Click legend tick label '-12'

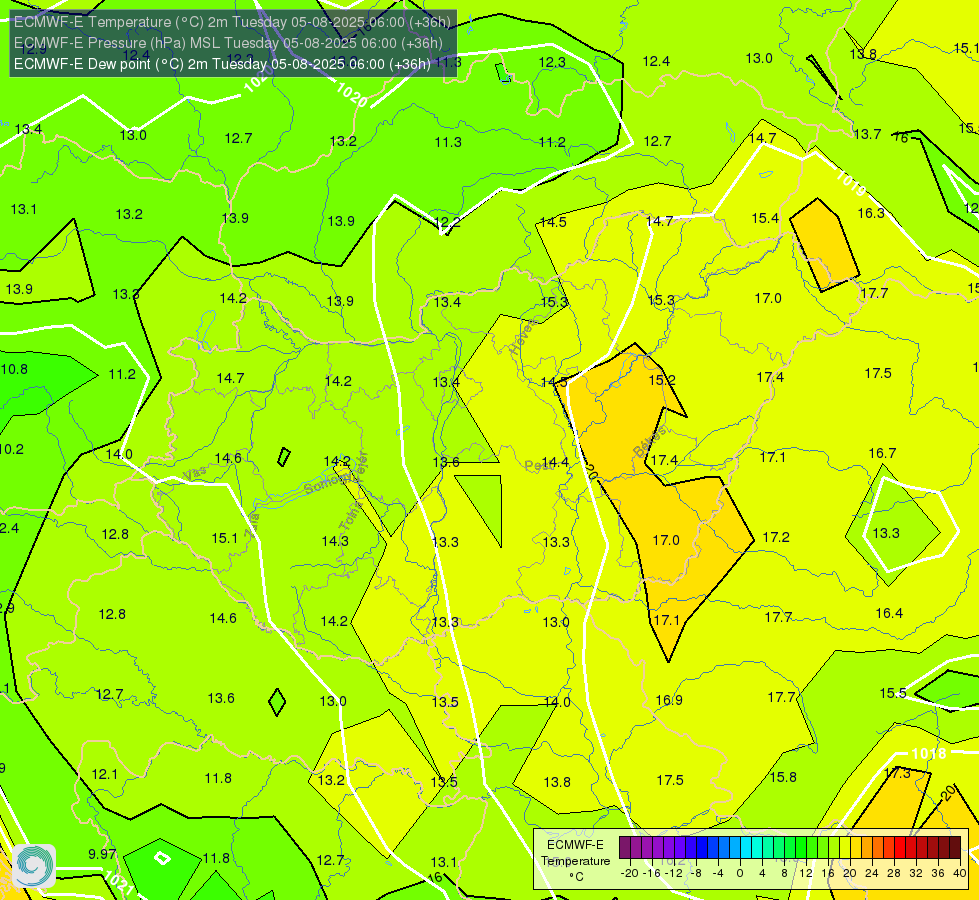click(x=672, y=873)
